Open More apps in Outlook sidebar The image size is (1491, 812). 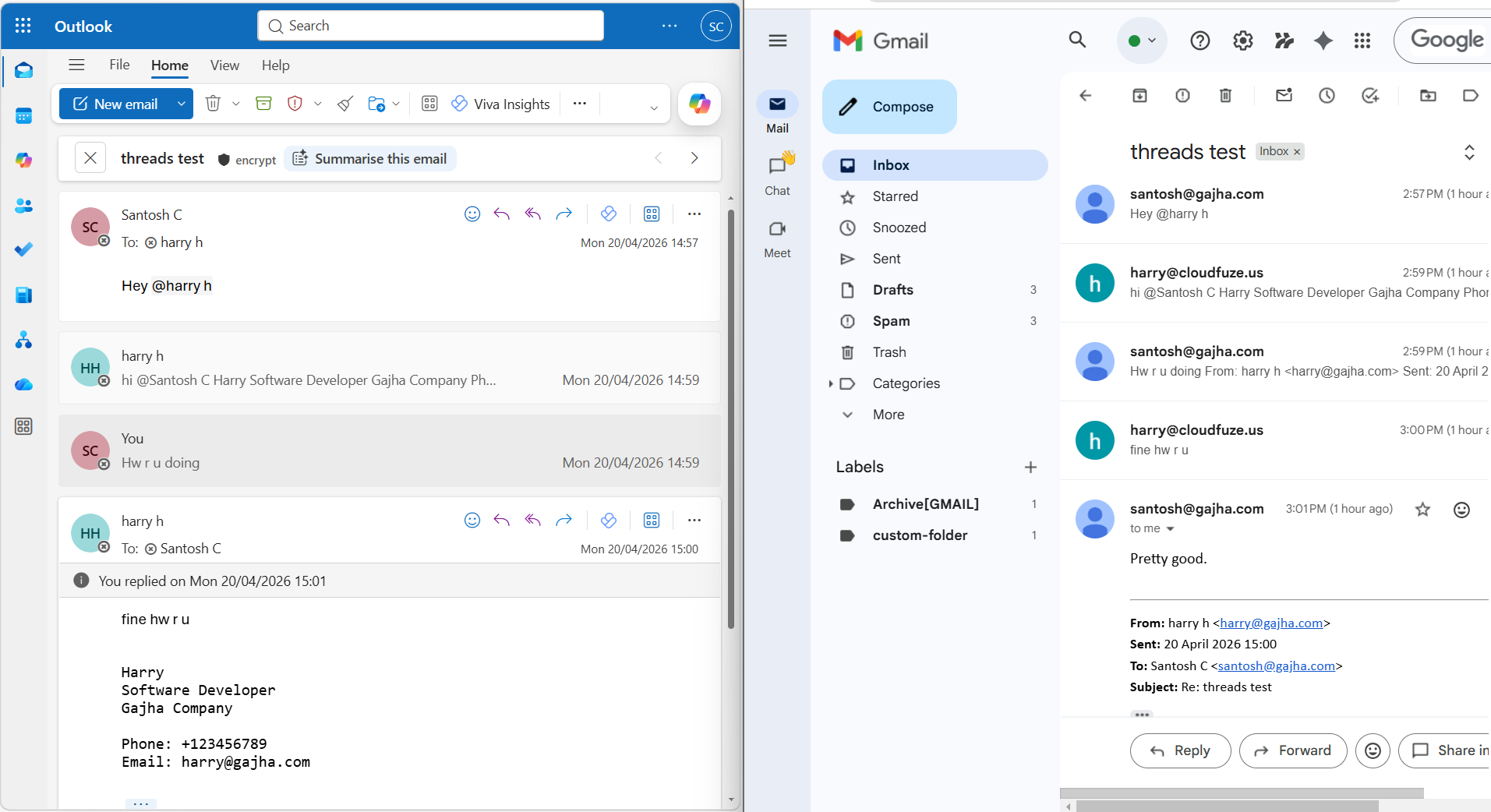coord(23,426)
